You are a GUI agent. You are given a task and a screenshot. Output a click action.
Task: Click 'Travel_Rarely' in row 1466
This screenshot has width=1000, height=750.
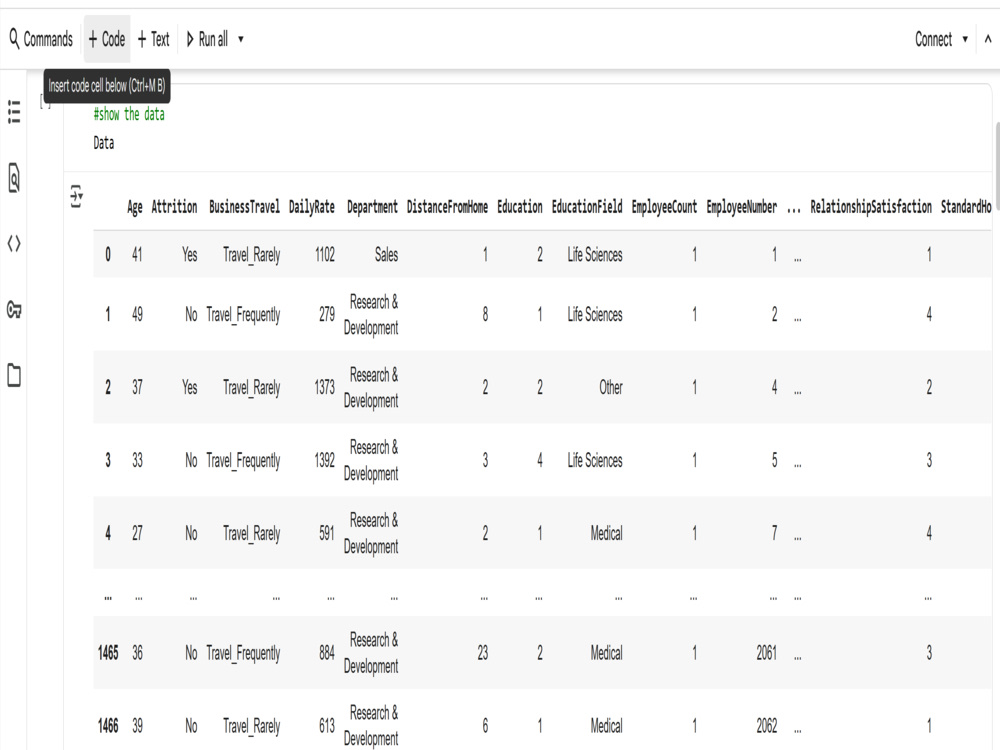251,726
